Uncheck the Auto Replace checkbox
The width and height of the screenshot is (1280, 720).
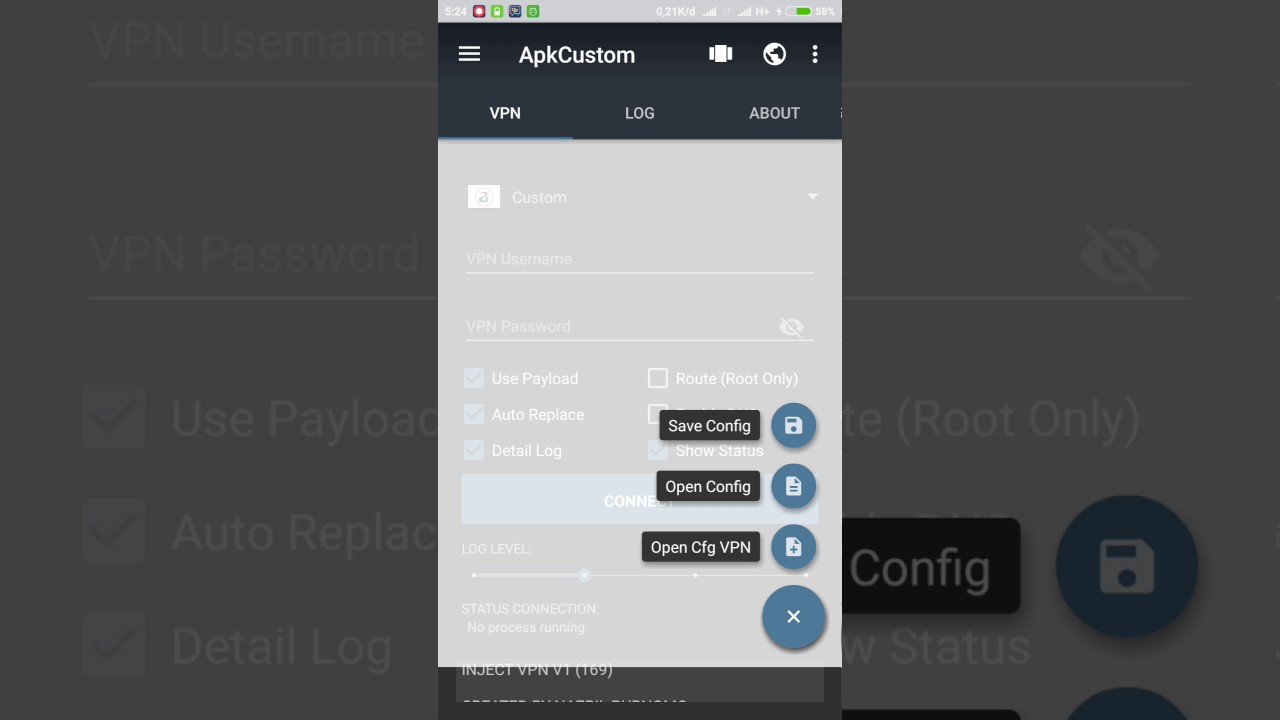[x=474, y=414]
